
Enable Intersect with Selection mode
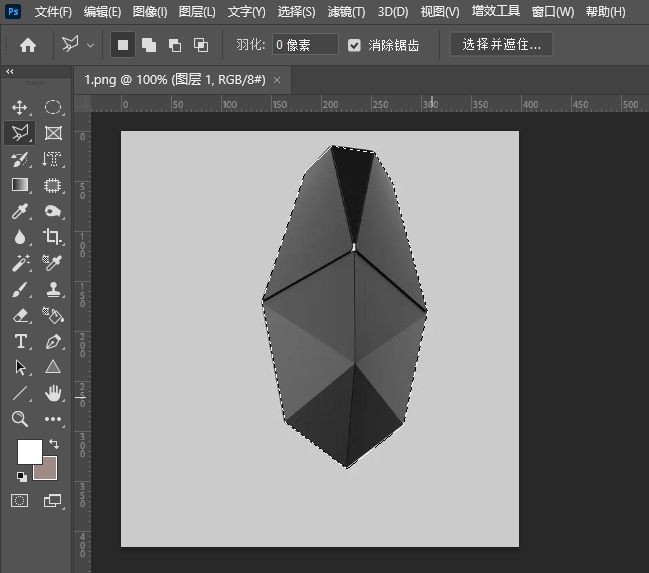coord(201,45)
